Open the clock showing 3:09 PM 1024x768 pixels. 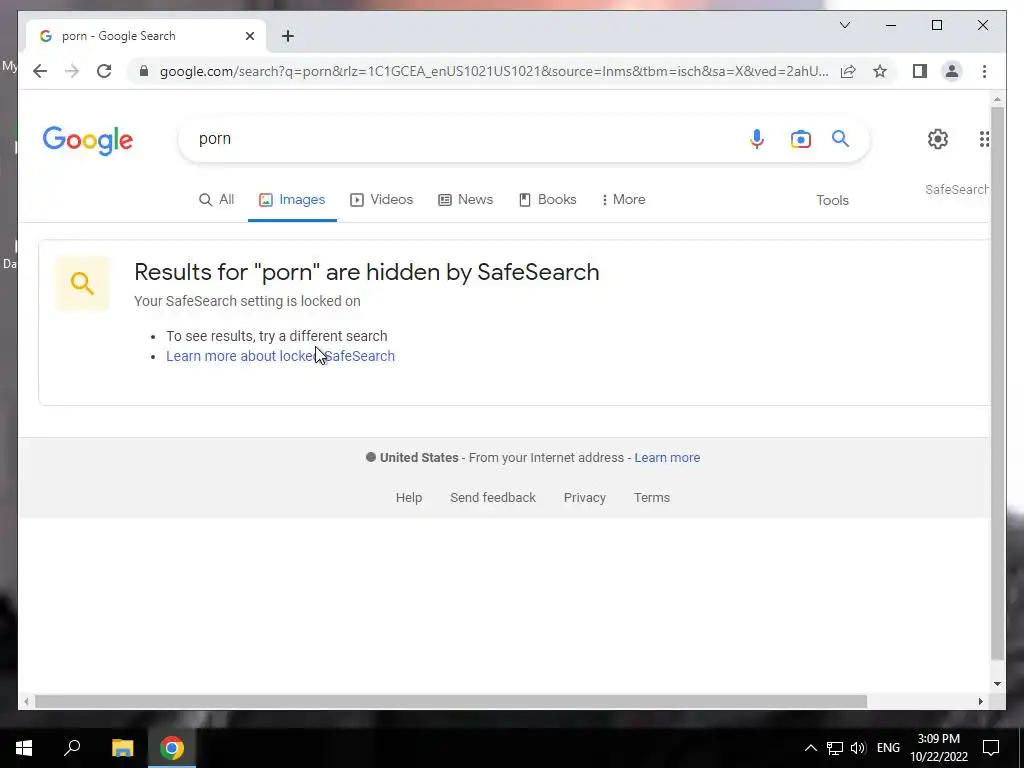939,748
